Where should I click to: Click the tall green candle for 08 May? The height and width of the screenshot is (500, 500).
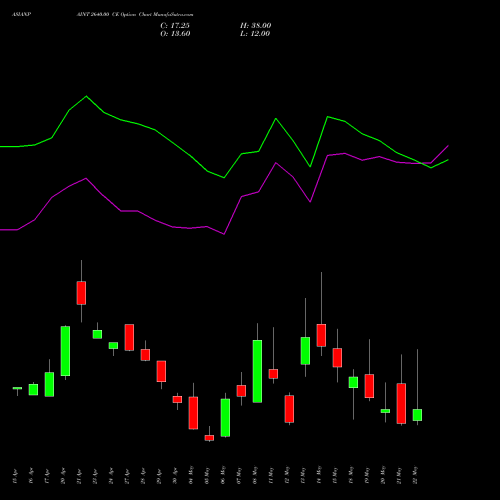pos(257,371)
